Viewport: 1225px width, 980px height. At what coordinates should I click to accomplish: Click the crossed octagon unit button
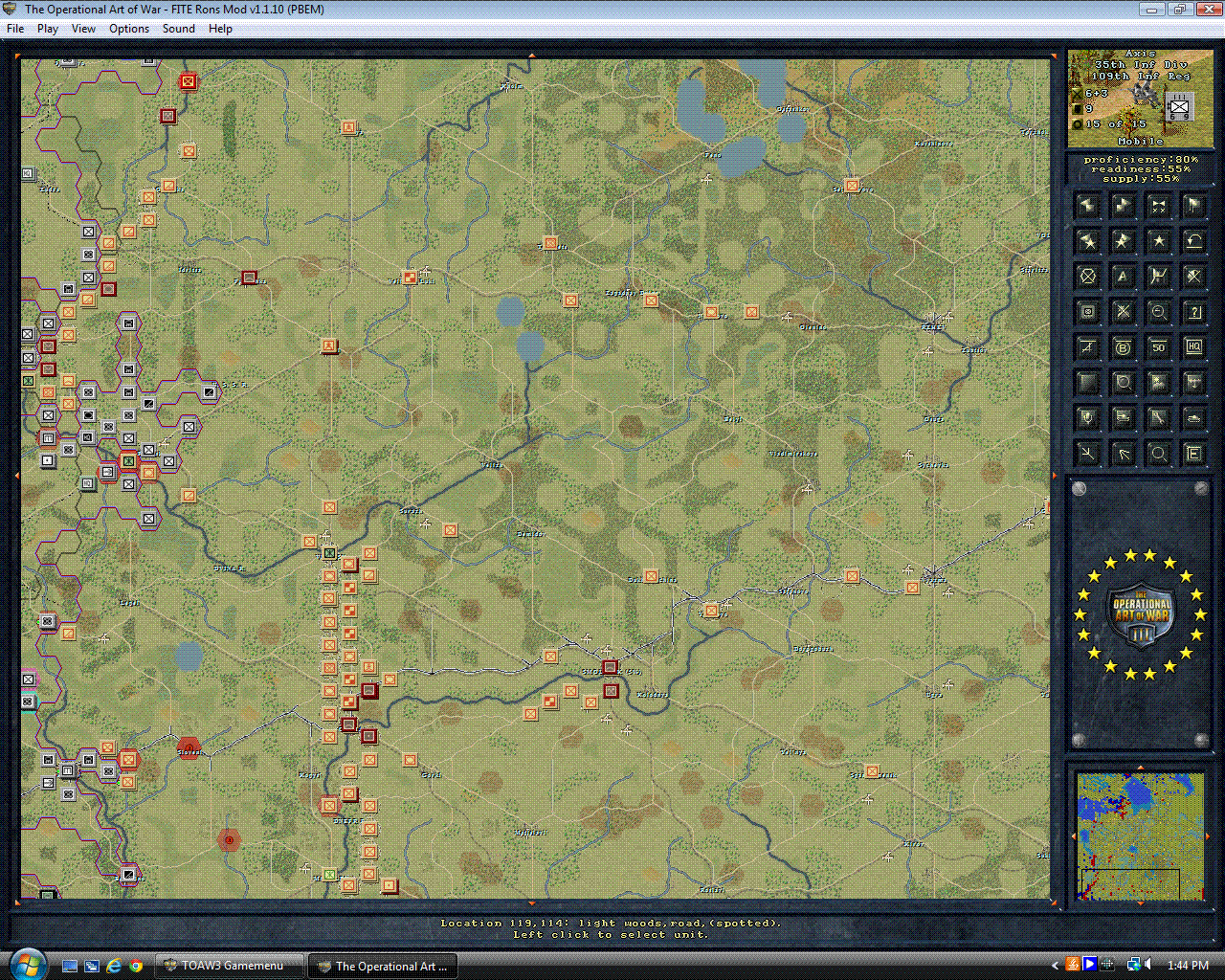click(x=1087, y=277)
